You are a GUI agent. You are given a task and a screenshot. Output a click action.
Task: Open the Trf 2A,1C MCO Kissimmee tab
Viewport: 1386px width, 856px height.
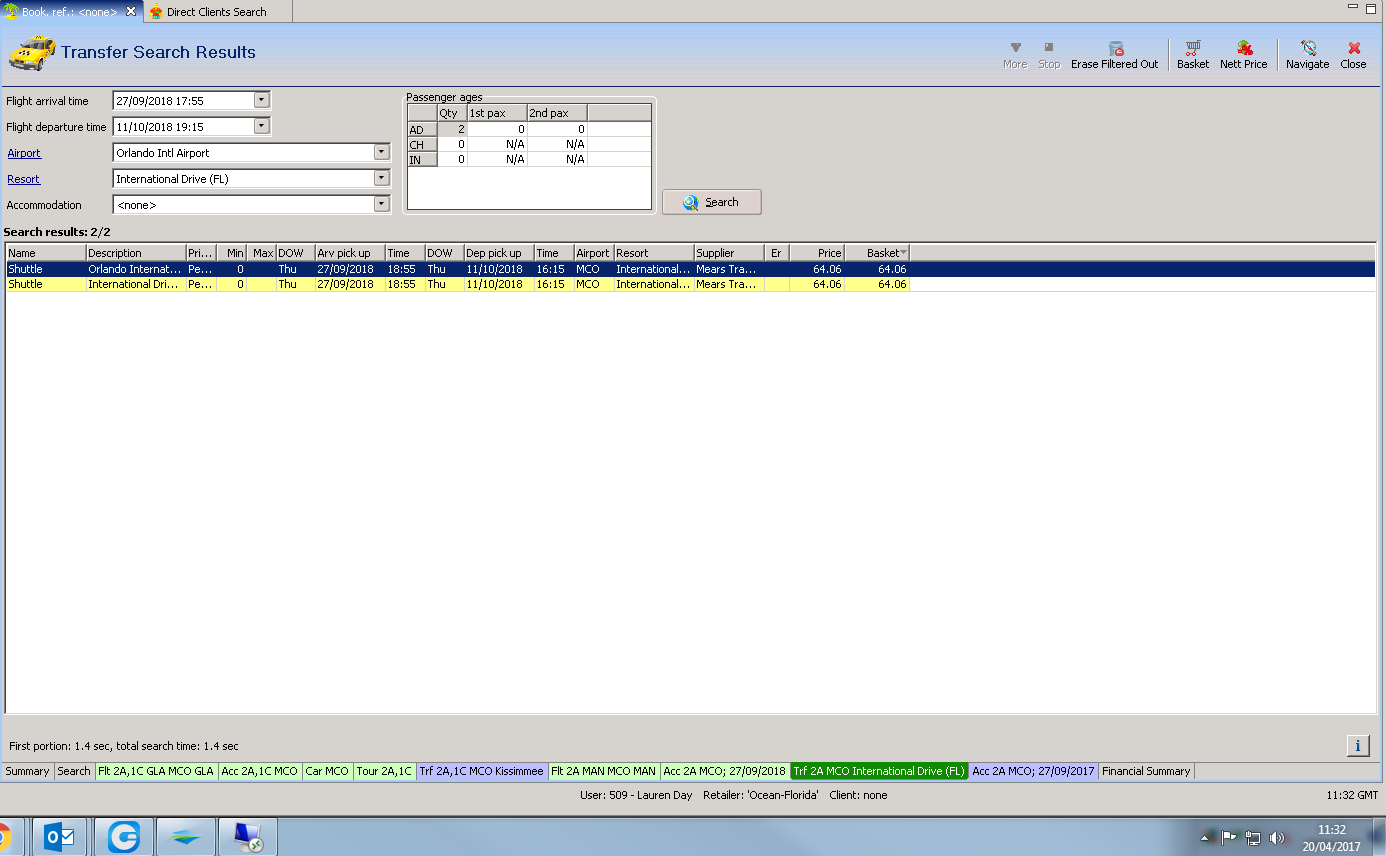(483, 771)
